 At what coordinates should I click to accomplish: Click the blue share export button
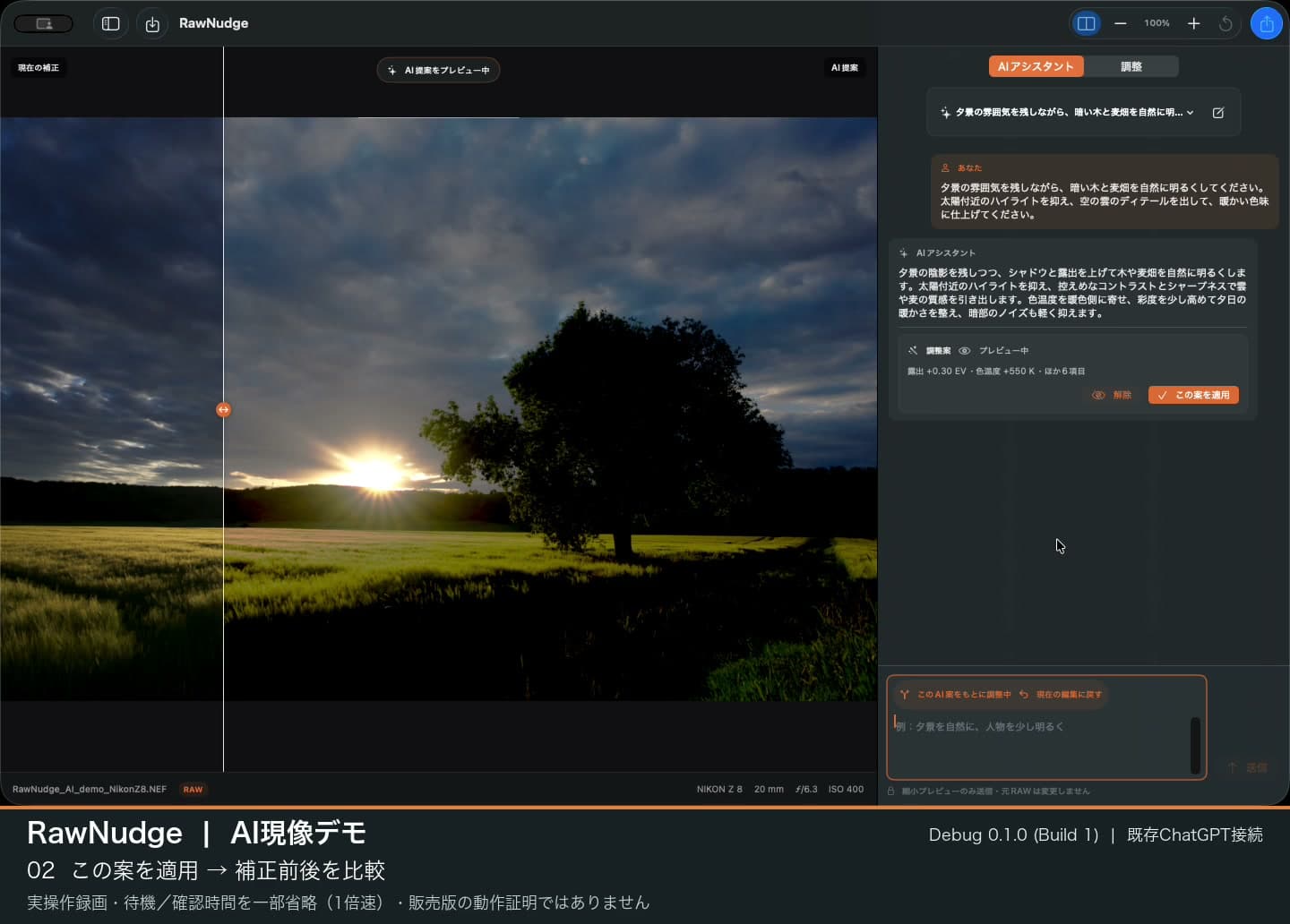coord(1266,24)
